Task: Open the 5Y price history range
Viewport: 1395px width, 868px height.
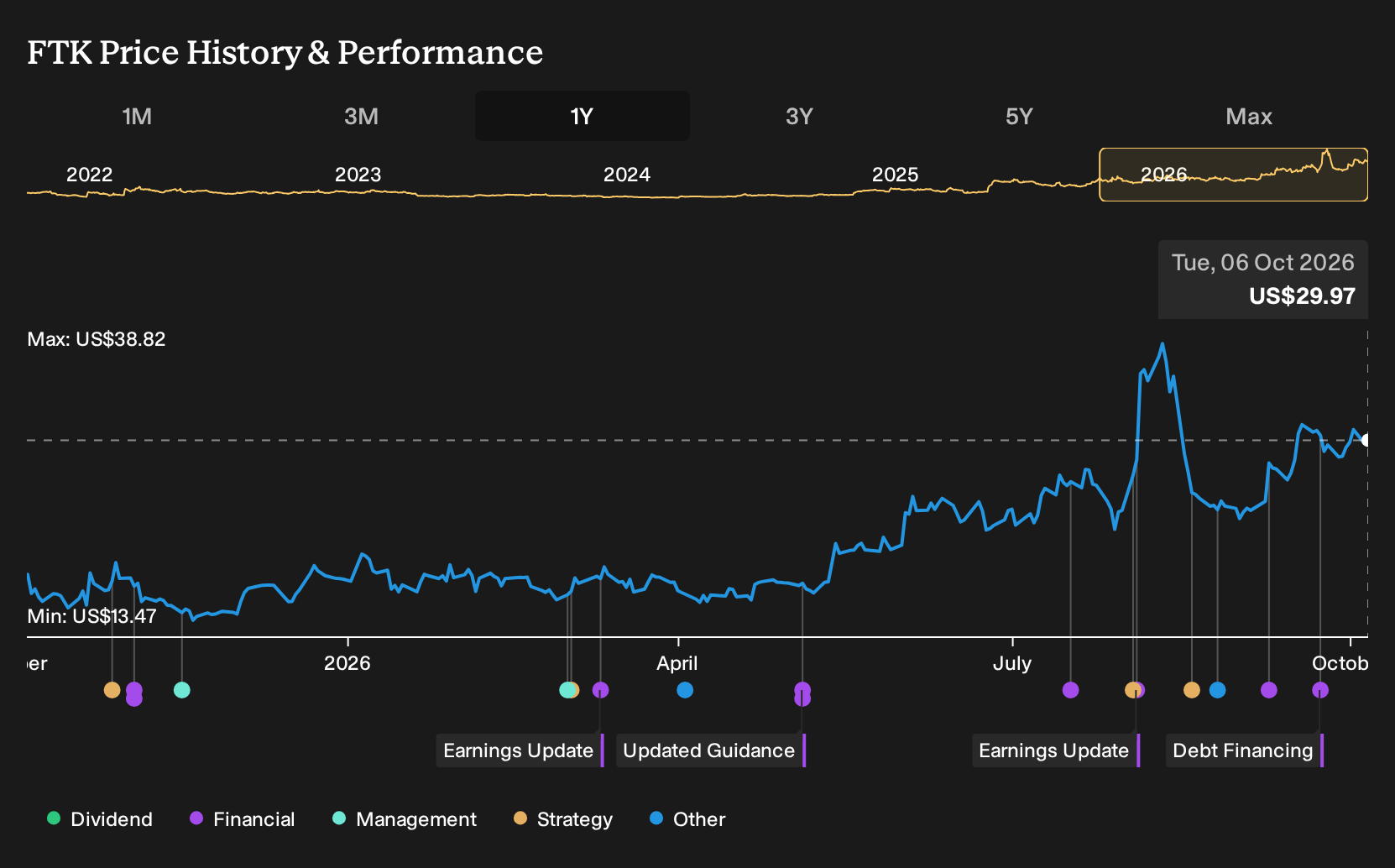Action: click(1019, 116)
